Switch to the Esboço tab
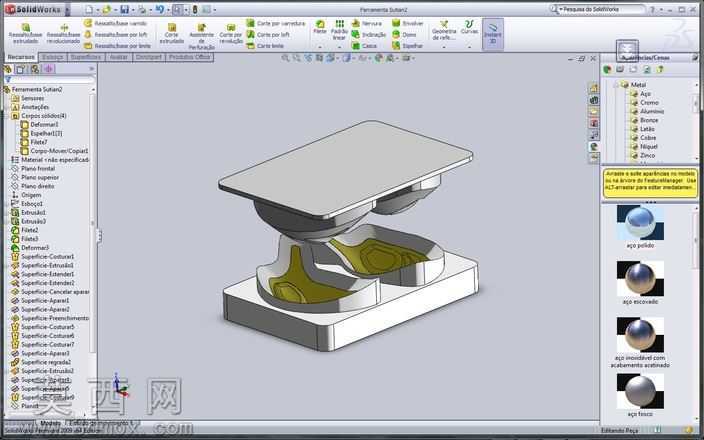Image resolution: width=704 pixels, height=440 pixels. coord(53,57)
